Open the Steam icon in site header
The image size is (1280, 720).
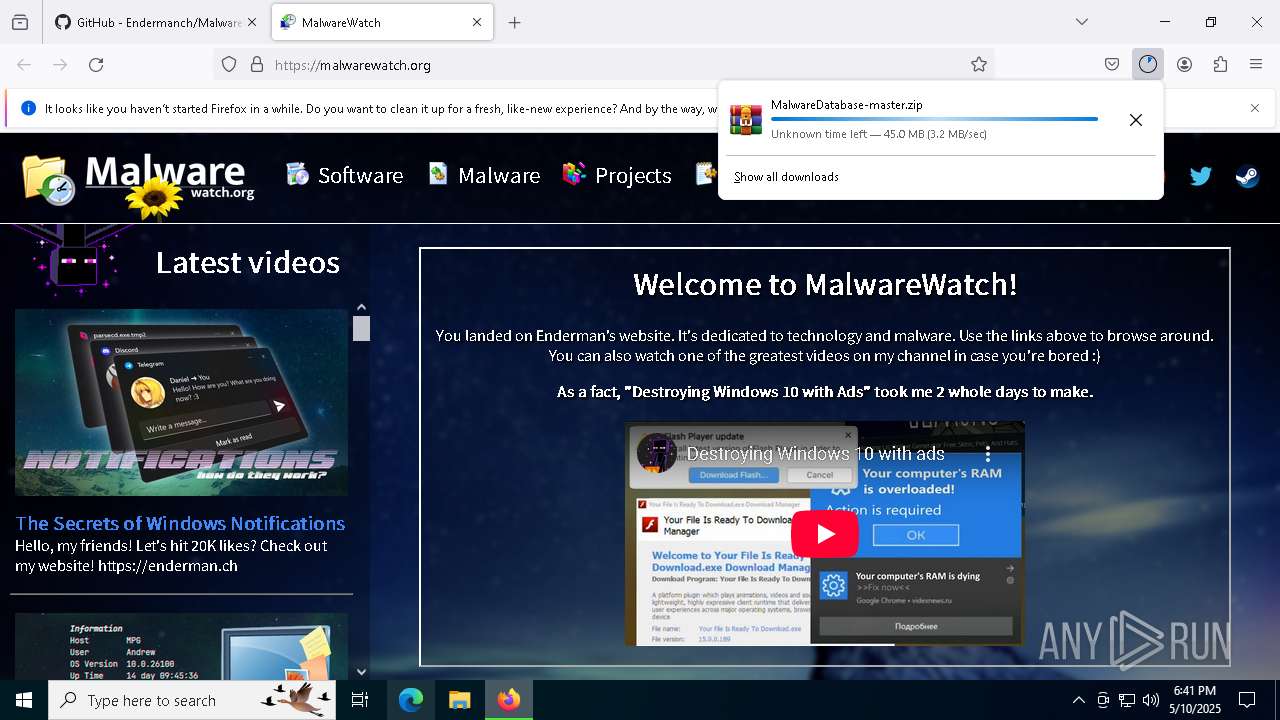pos(1247,176)
